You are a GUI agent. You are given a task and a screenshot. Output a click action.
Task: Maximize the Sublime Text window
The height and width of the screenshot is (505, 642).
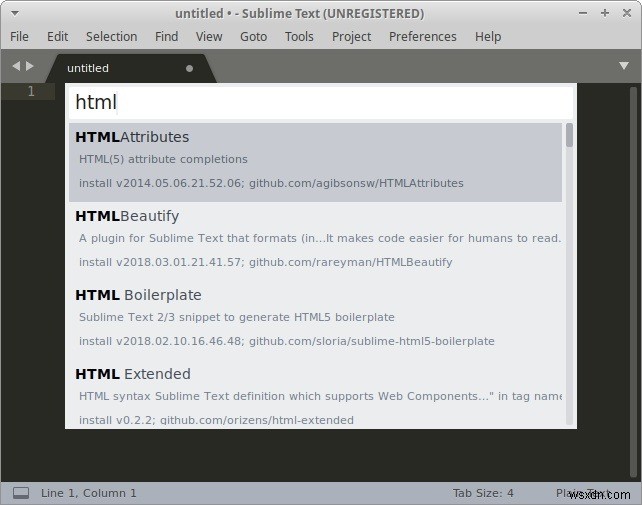click(605, 13)
